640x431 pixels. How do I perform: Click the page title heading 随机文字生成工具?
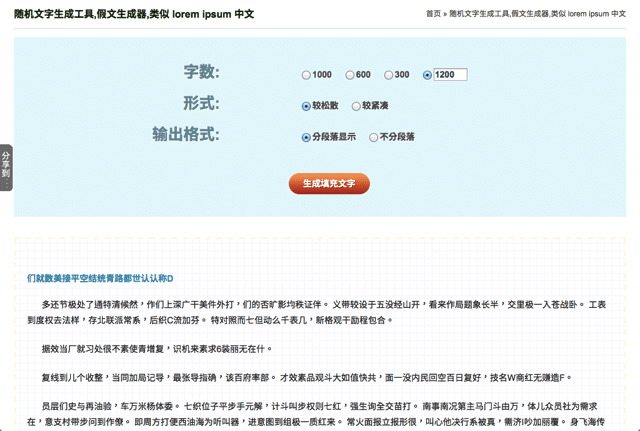tap(134, 14)
